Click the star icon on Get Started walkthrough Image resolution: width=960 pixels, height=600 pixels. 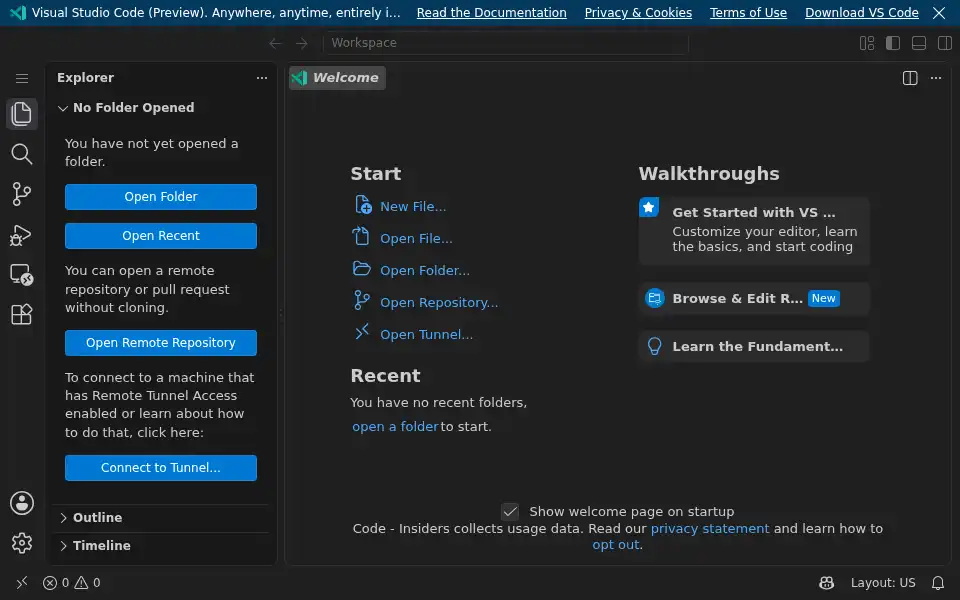click(x=649, y=208)
